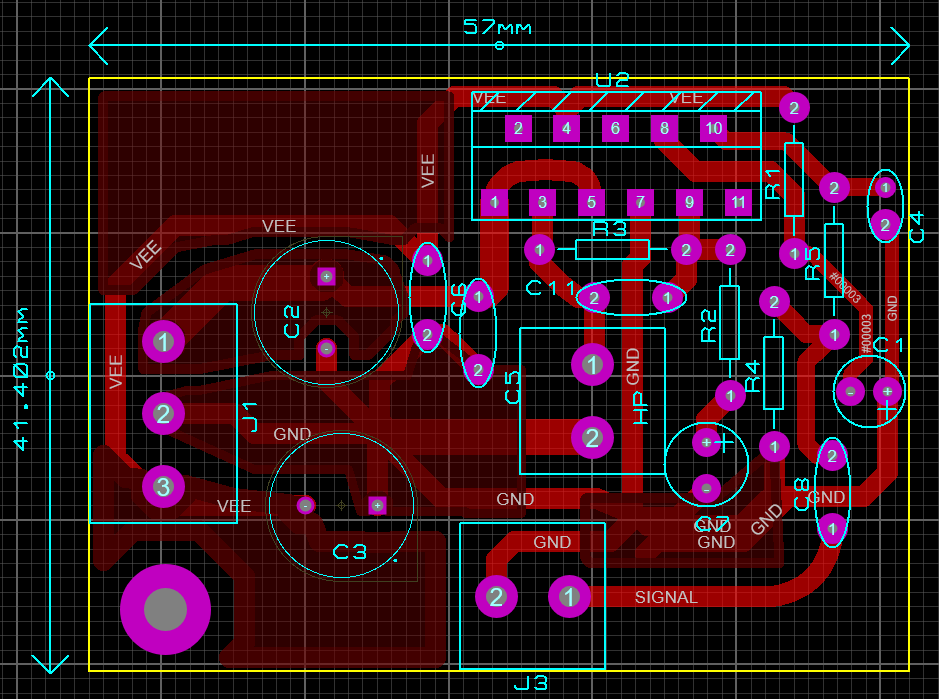Select the R3 designator text
Image resolution: width=939 pixels, height=699 pixels.
pos(610,228)
